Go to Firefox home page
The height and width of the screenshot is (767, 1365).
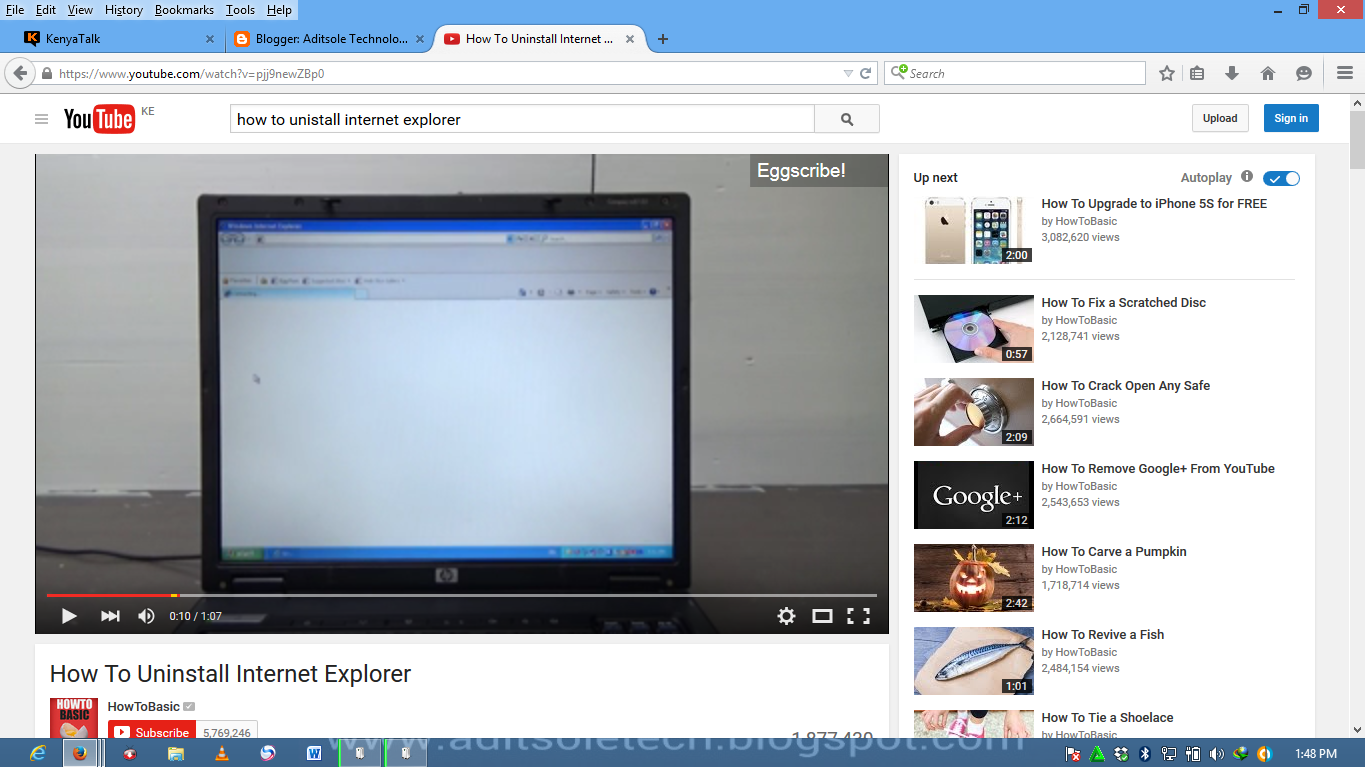point(1268,73)
